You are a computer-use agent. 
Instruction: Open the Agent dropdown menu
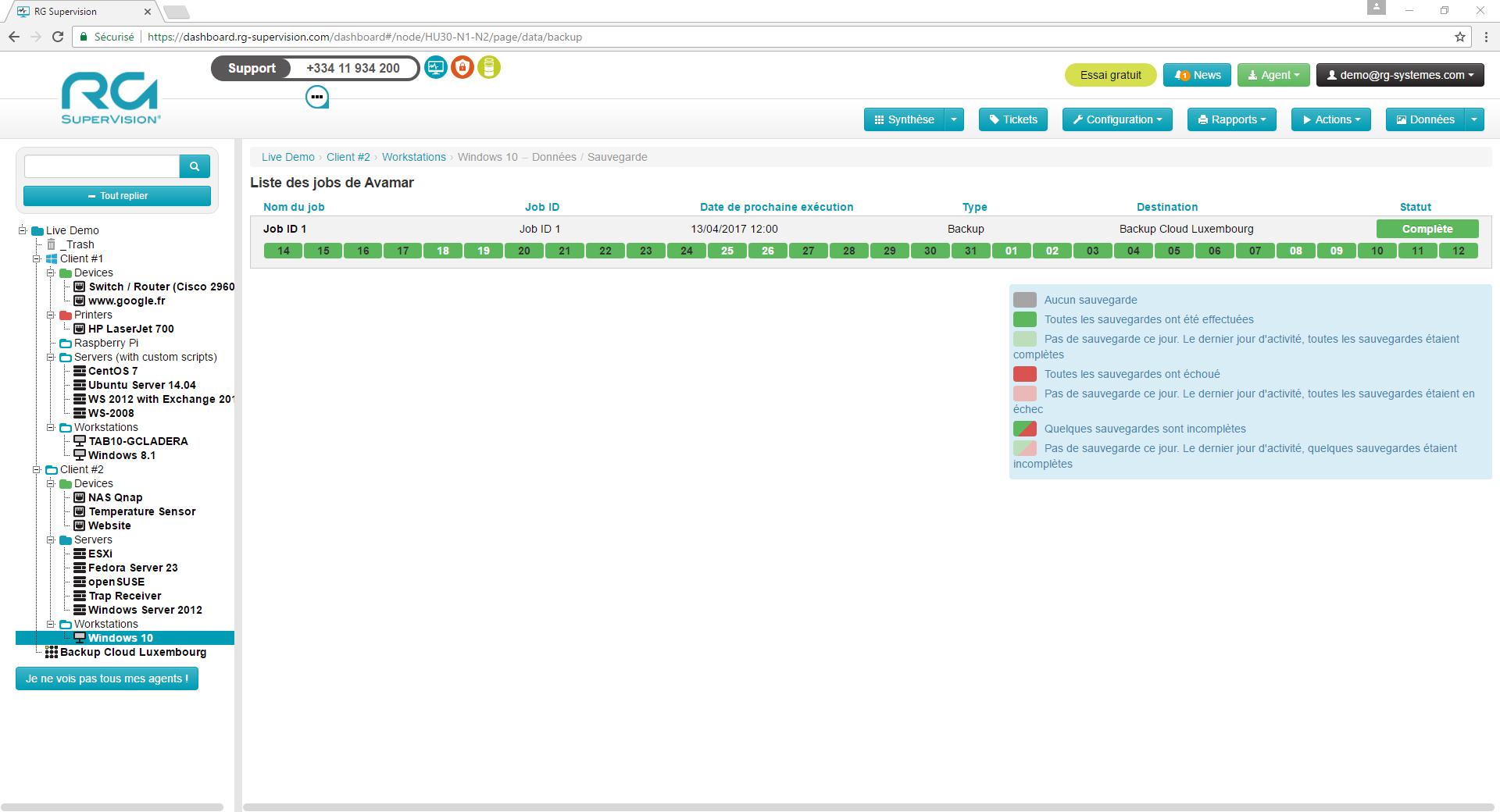[x=1273, y=75]
